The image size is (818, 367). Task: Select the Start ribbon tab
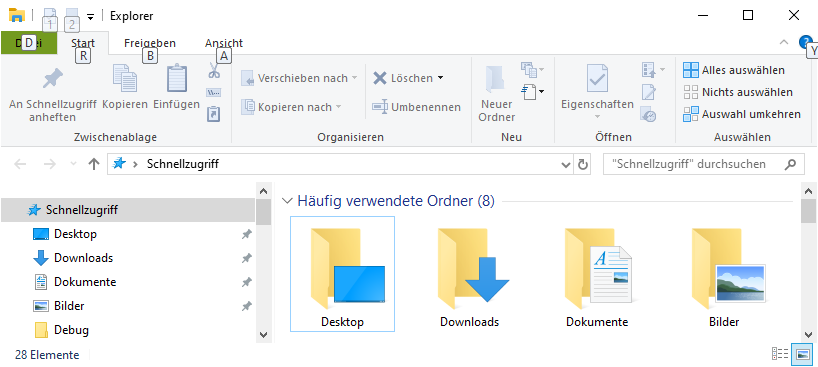point(83,43)
